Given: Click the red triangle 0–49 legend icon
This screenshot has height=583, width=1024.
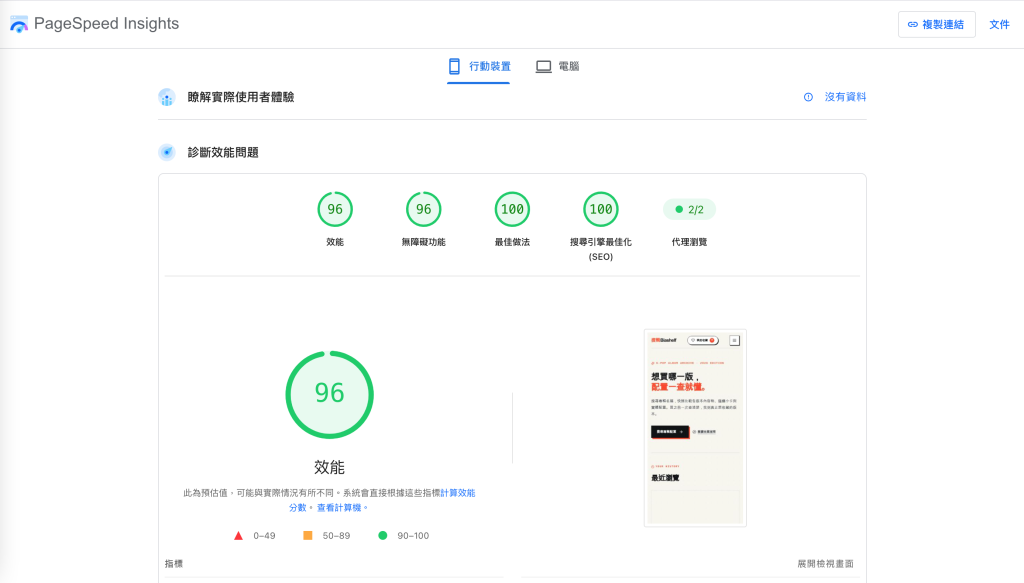Looking at the screenshot, I should click(x=238, y=535).
